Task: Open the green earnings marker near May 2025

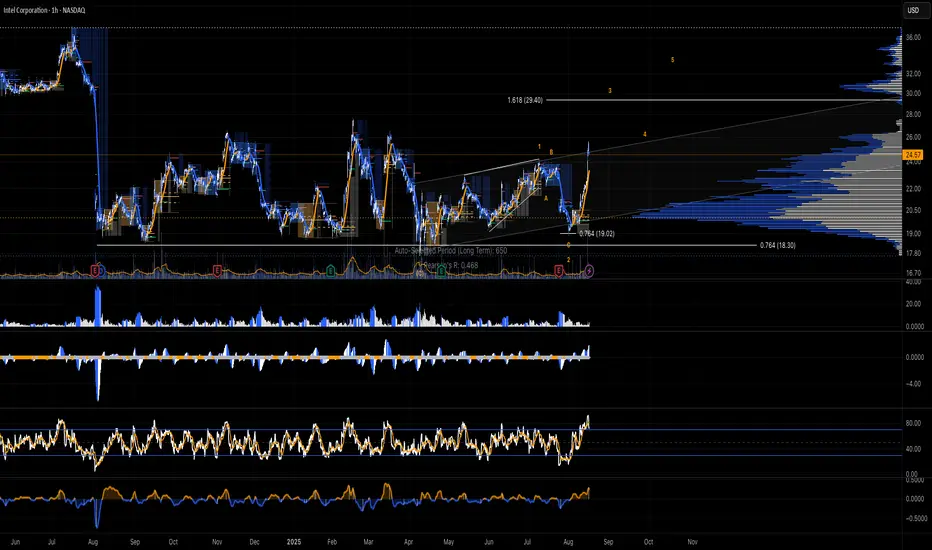Action: tap(441, 270)
